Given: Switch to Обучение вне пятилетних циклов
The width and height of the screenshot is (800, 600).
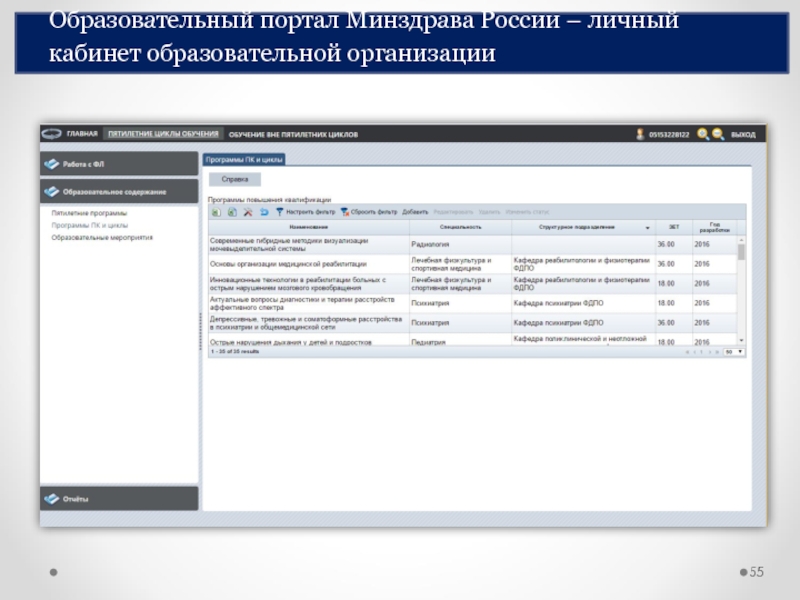Looking at the screenshot, I should click(x=292, y=134).
